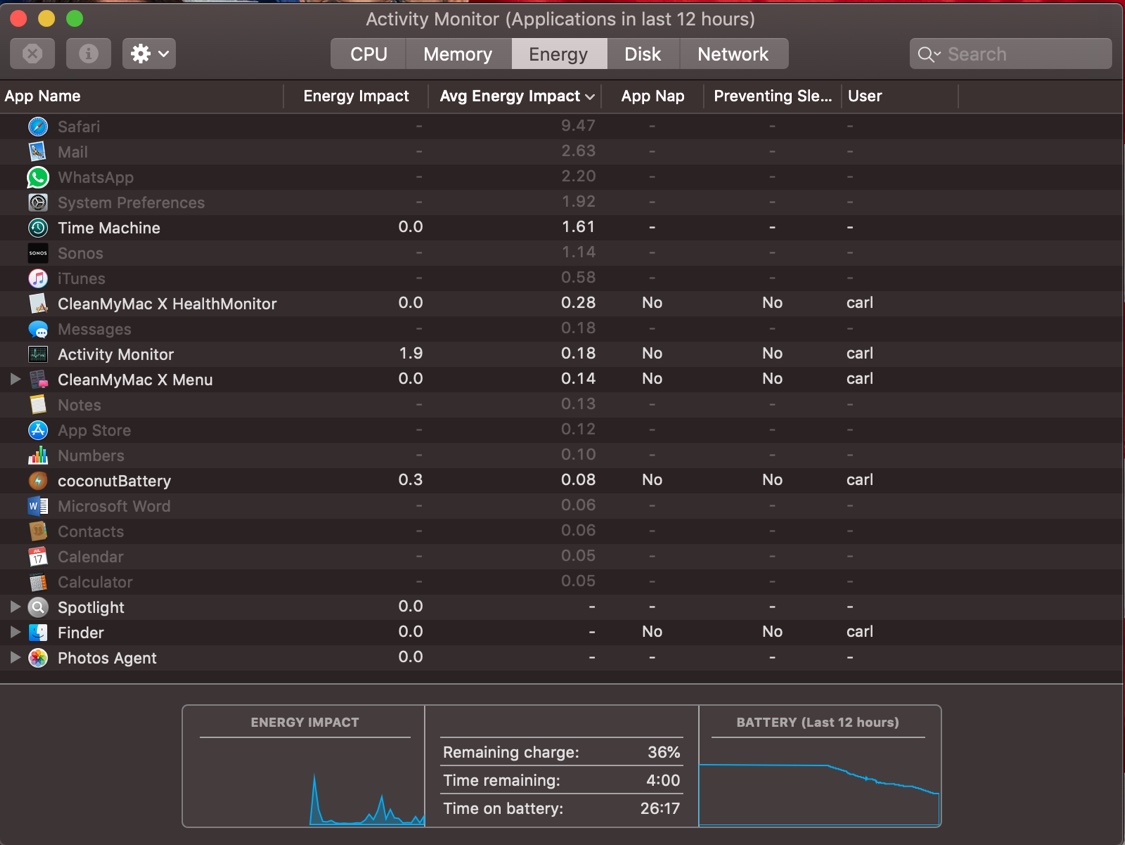Expand the CleanMyMac X Menu row

click(x=15, y=379)
